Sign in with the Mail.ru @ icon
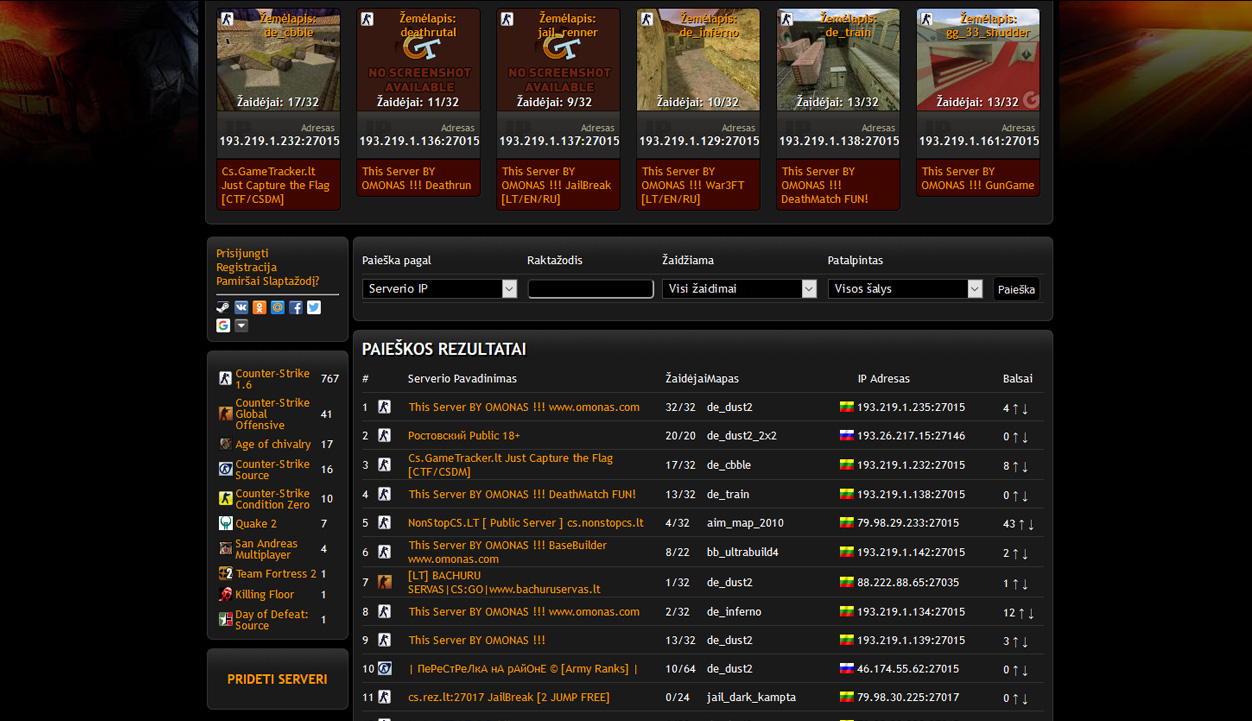The width and height of the screenshot is (1252, 721). pyautogui.click(x=277, y=308)
